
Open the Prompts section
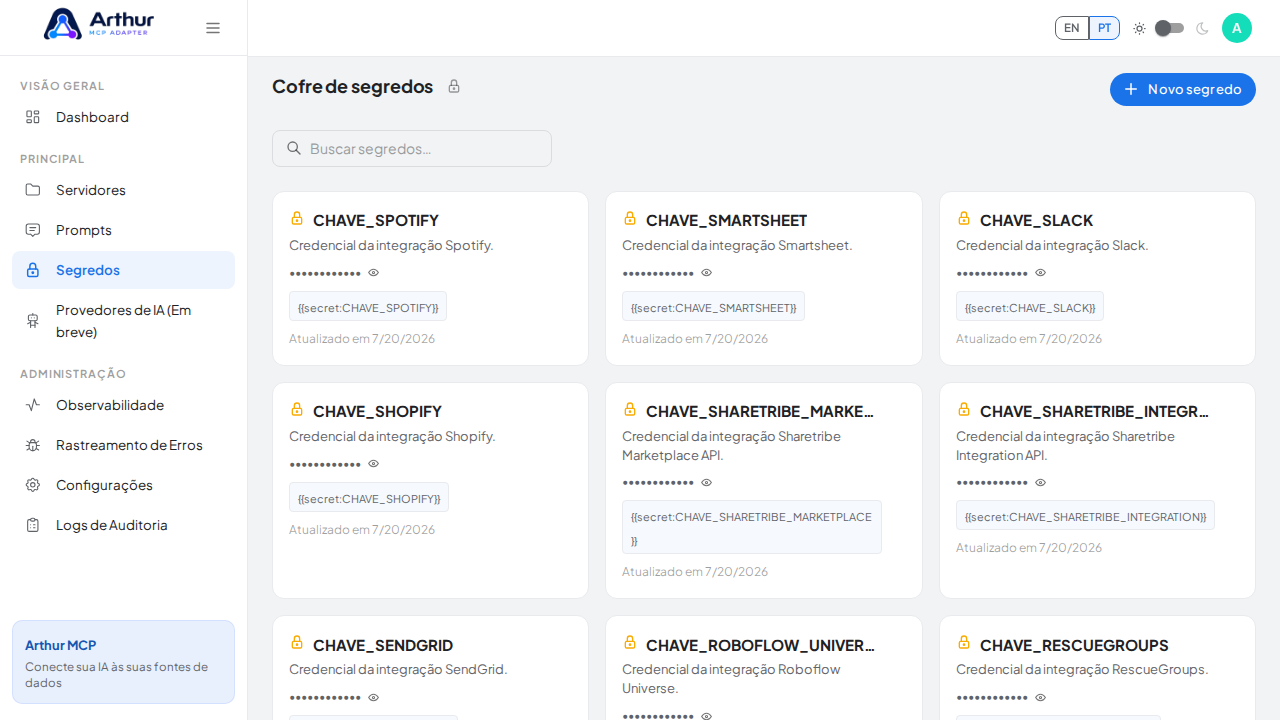click(x=123, y=230)
